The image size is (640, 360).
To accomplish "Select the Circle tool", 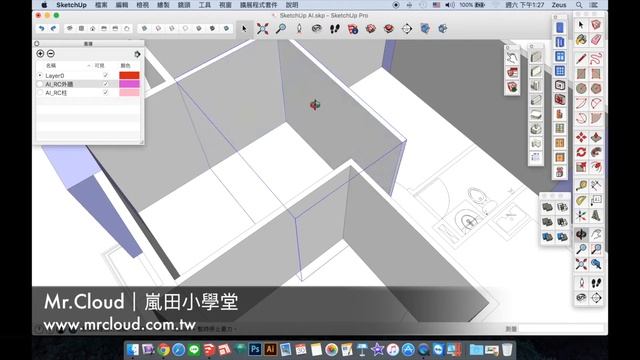I will [x=581, y=88].
